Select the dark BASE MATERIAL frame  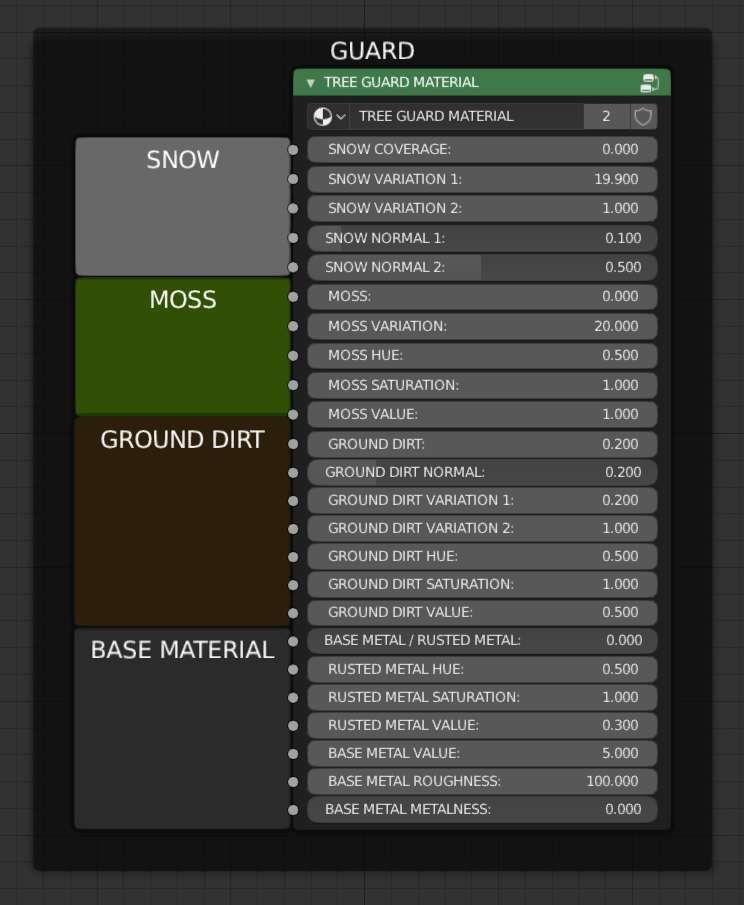tap(182, 729)
